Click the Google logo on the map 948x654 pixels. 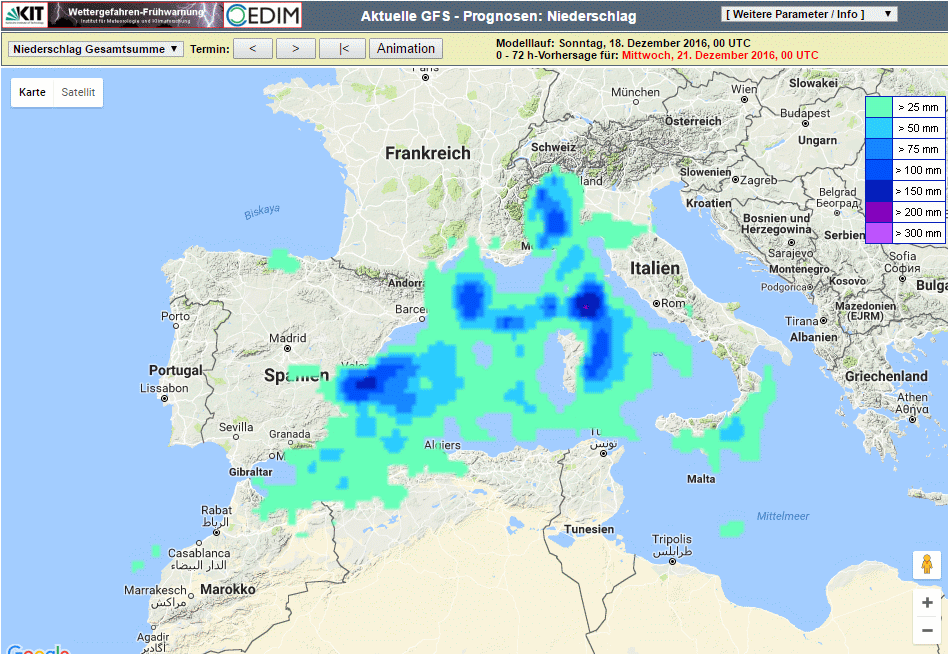tap(39, 649)
